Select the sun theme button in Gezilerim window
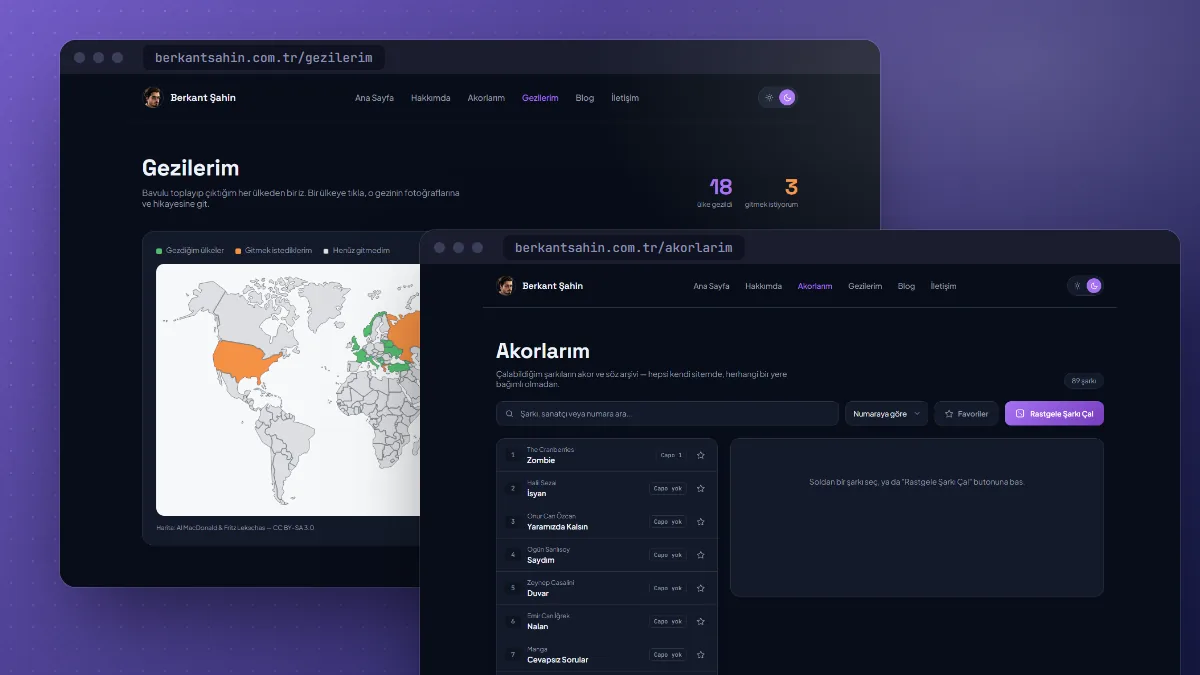This screenshot has width=1200, height=675. 769,97
